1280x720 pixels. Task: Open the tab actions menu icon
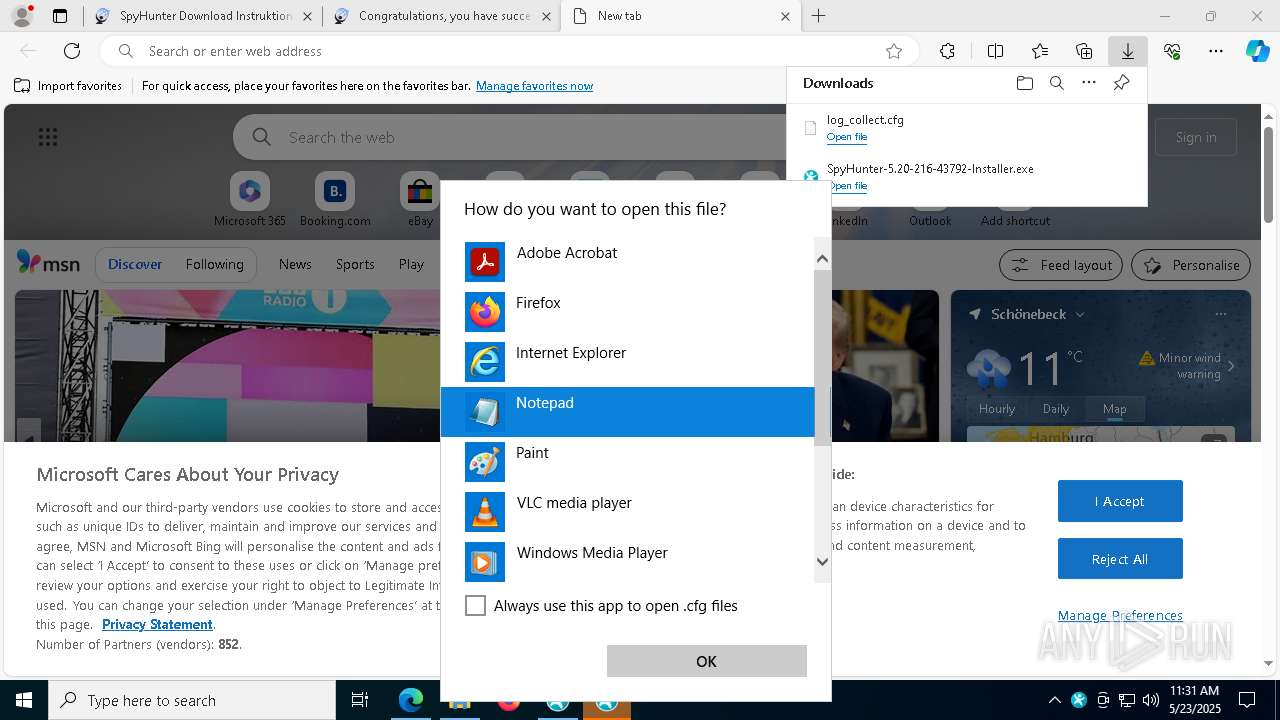(x=60, y=16)
